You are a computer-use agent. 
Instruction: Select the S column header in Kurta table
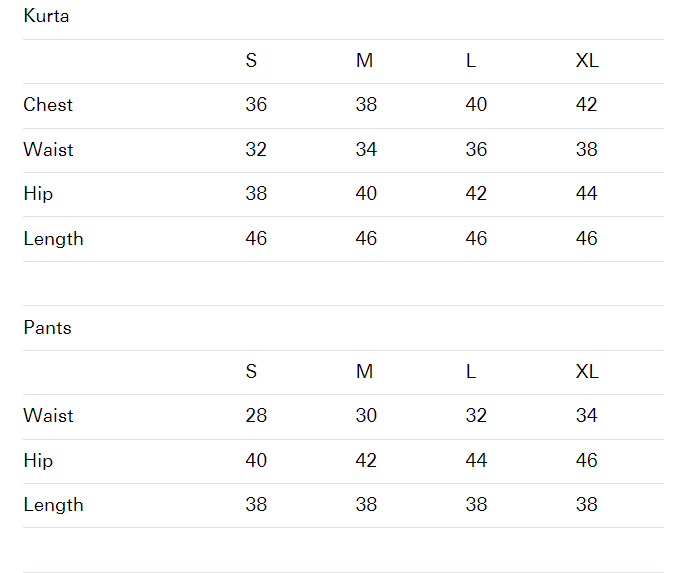tap(251, 60)
